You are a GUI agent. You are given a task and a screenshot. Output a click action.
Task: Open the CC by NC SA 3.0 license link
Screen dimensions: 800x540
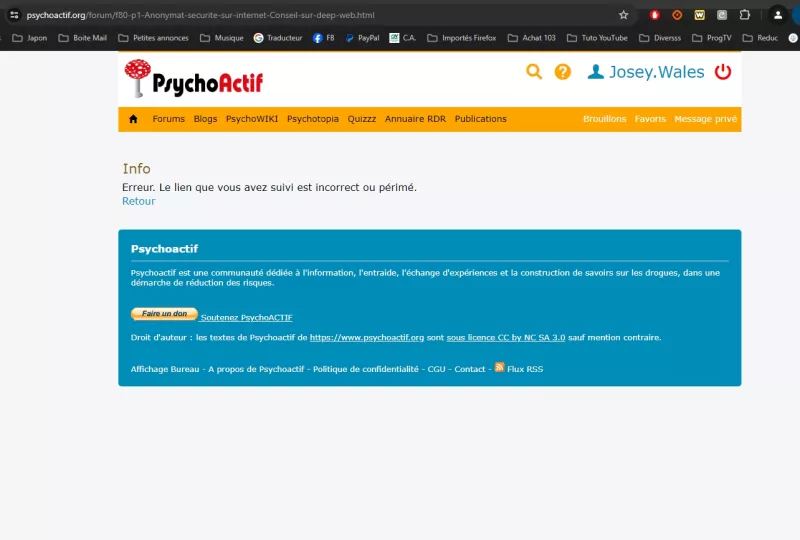(x=505, y=338)
